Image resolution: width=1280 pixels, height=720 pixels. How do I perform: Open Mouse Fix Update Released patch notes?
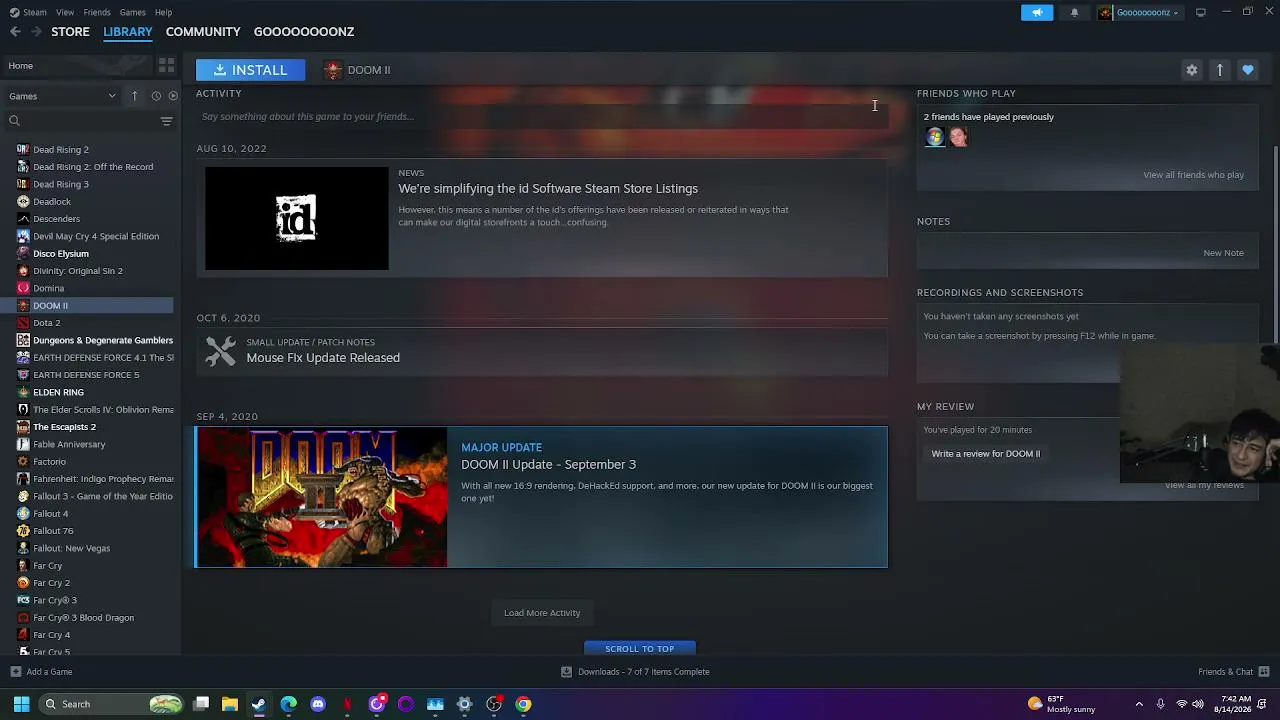(323, 358)
